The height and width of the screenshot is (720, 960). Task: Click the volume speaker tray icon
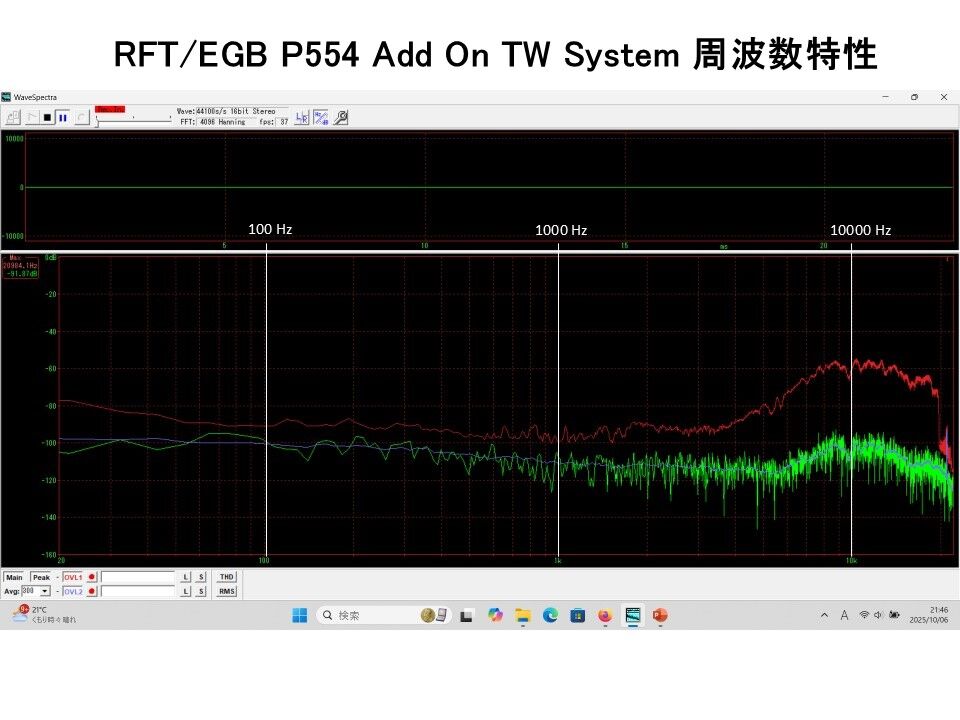[x=878, y=615]
